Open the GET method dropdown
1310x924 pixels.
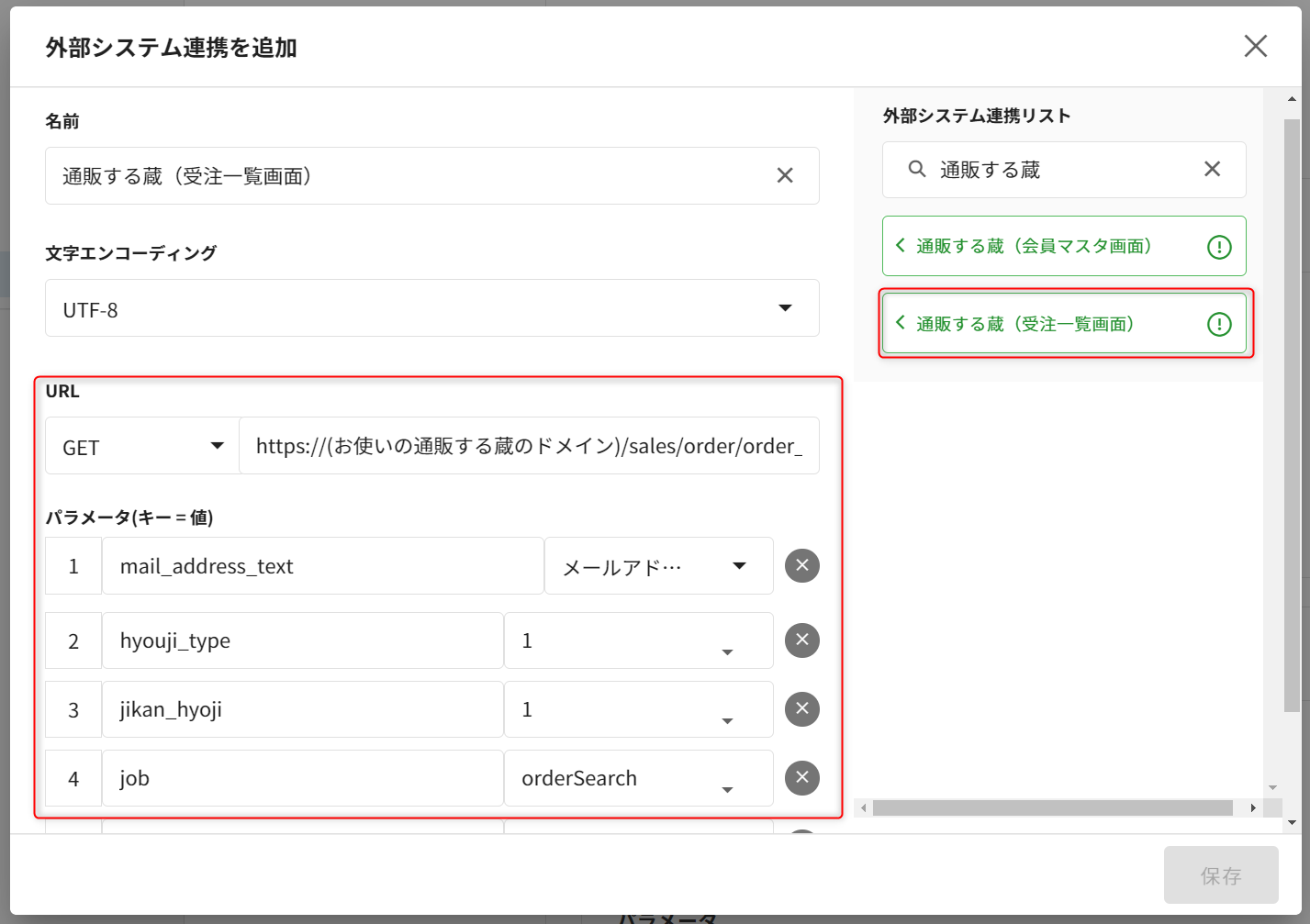click(x=217, y=446)
